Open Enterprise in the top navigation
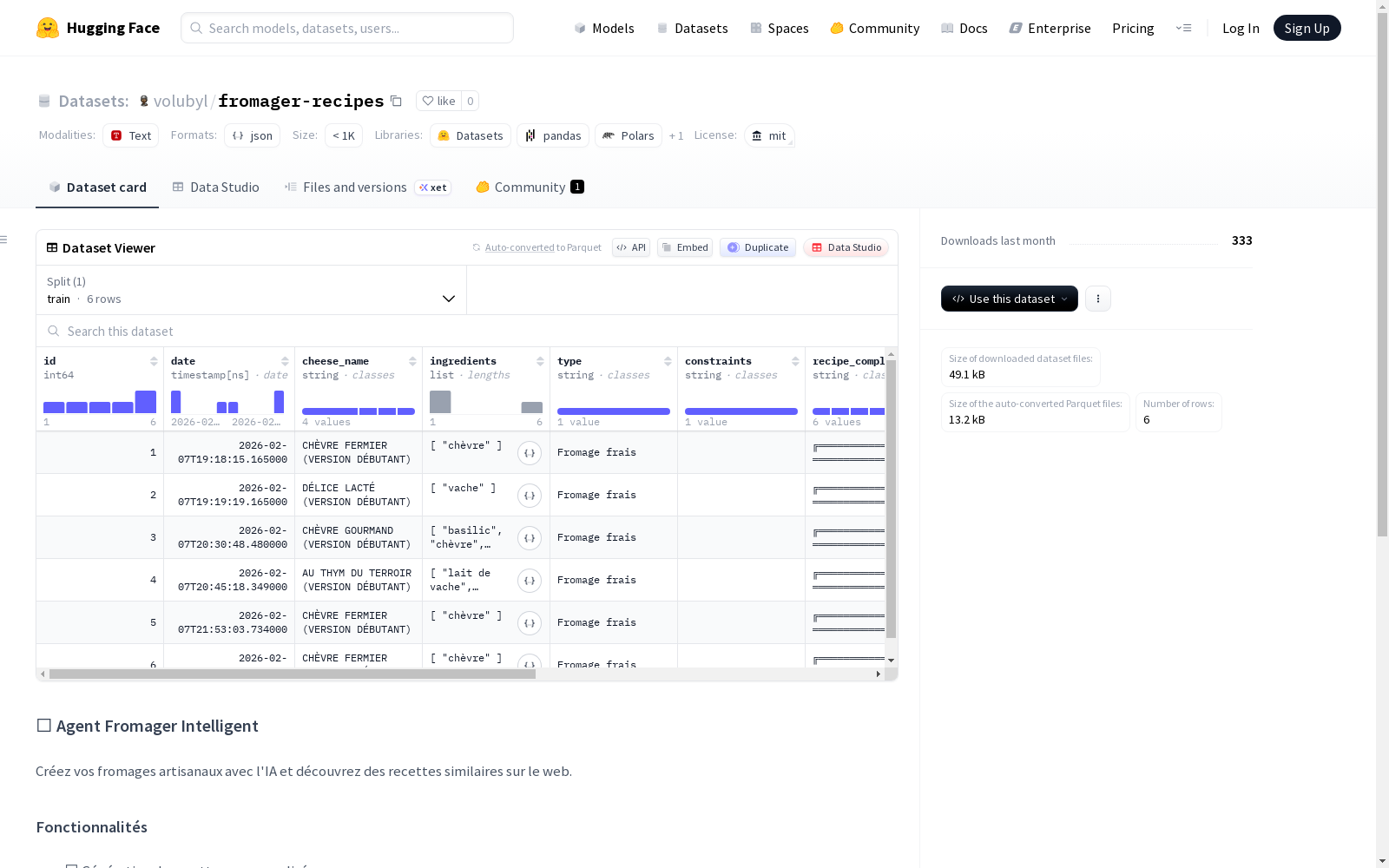The image size is (1389, 868). (1050, 28)
